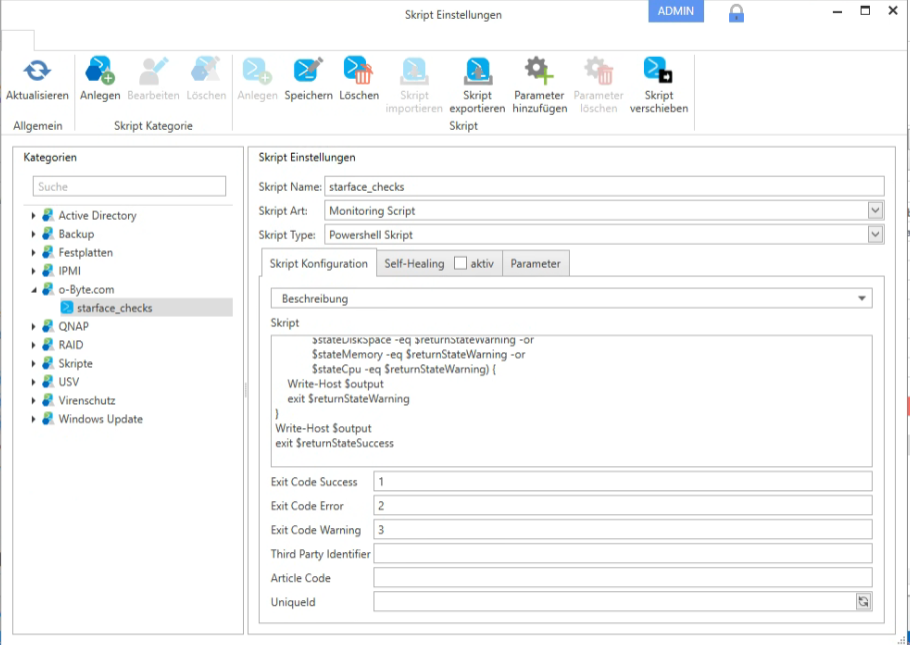
Task: Click the Skript exportieren icon
Action: point(477,71)
